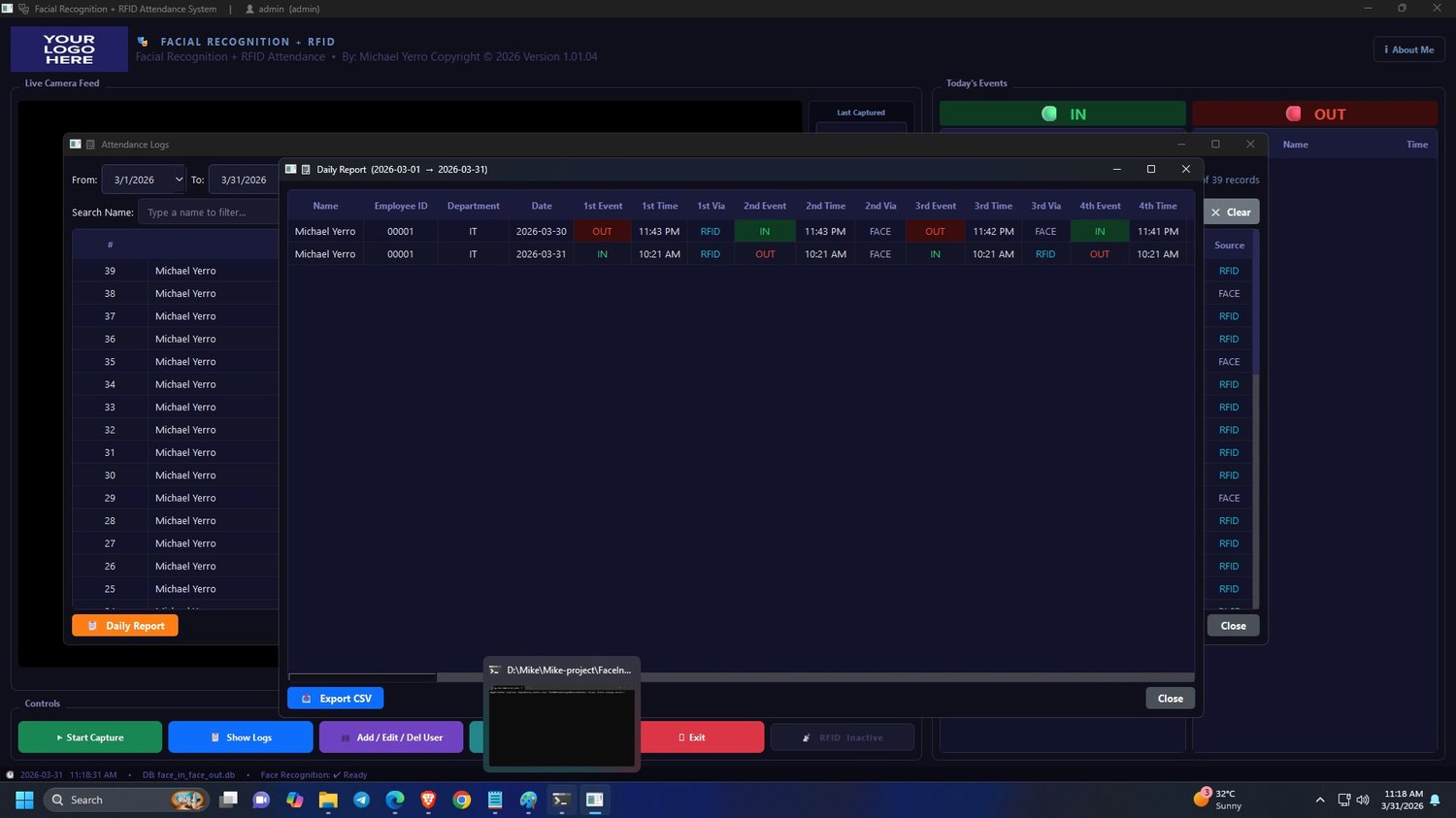Viewport: 1456px width, 818px height.
Task: Click the green IN events header
Action: (x=1063, y=114)
